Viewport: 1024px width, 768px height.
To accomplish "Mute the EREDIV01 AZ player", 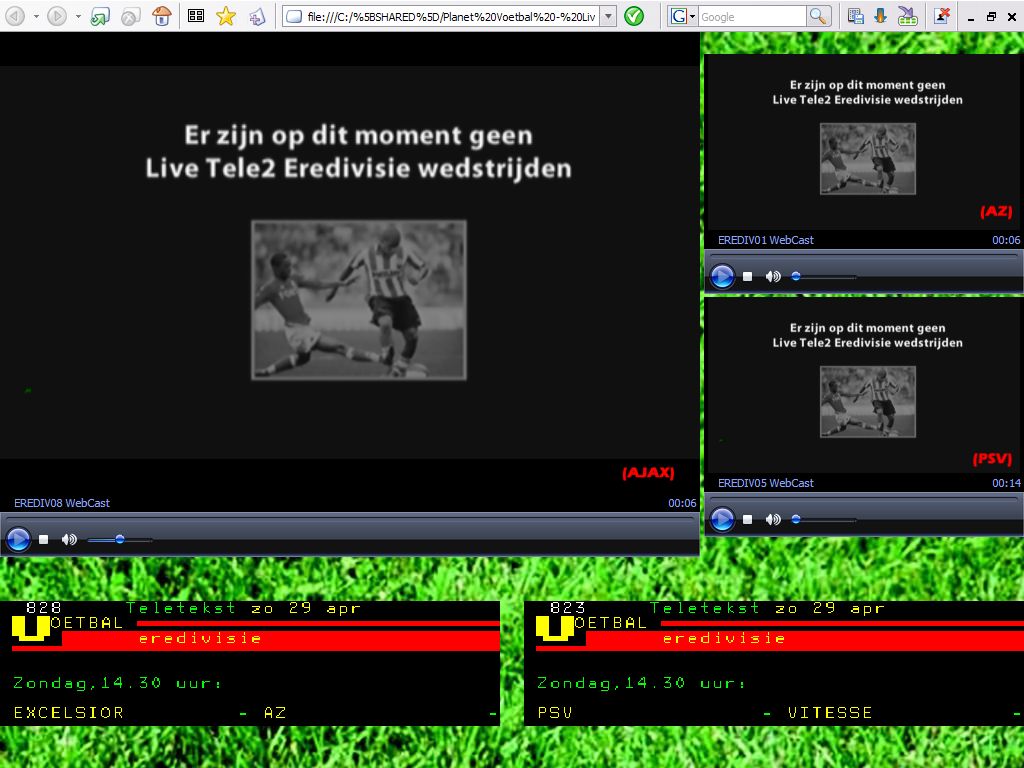I will coord(773,277).
